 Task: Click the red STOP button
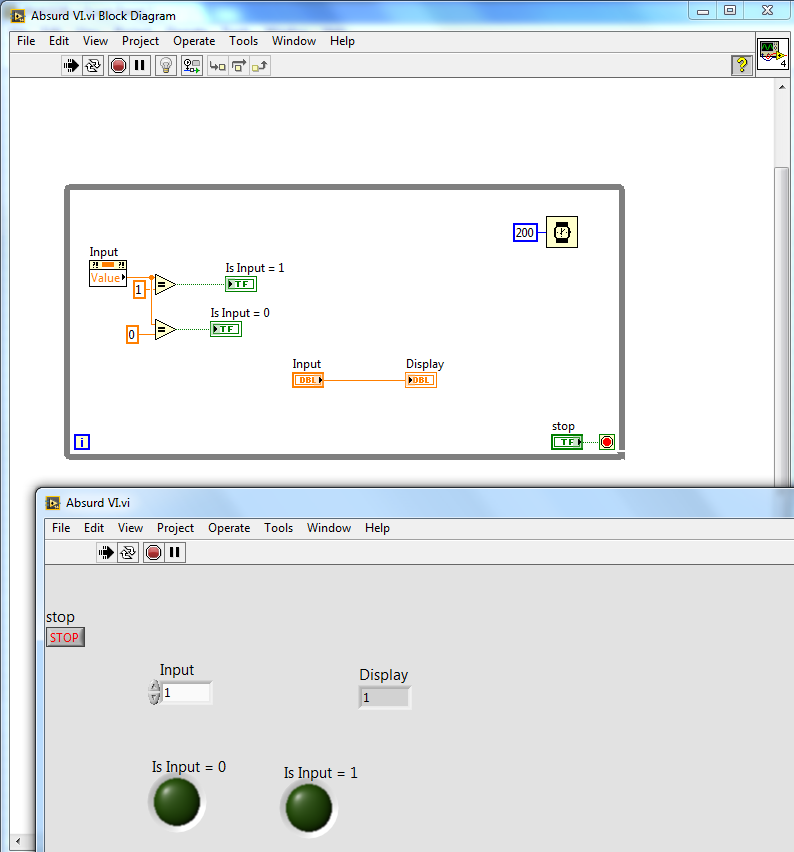[x=65, y=637]
